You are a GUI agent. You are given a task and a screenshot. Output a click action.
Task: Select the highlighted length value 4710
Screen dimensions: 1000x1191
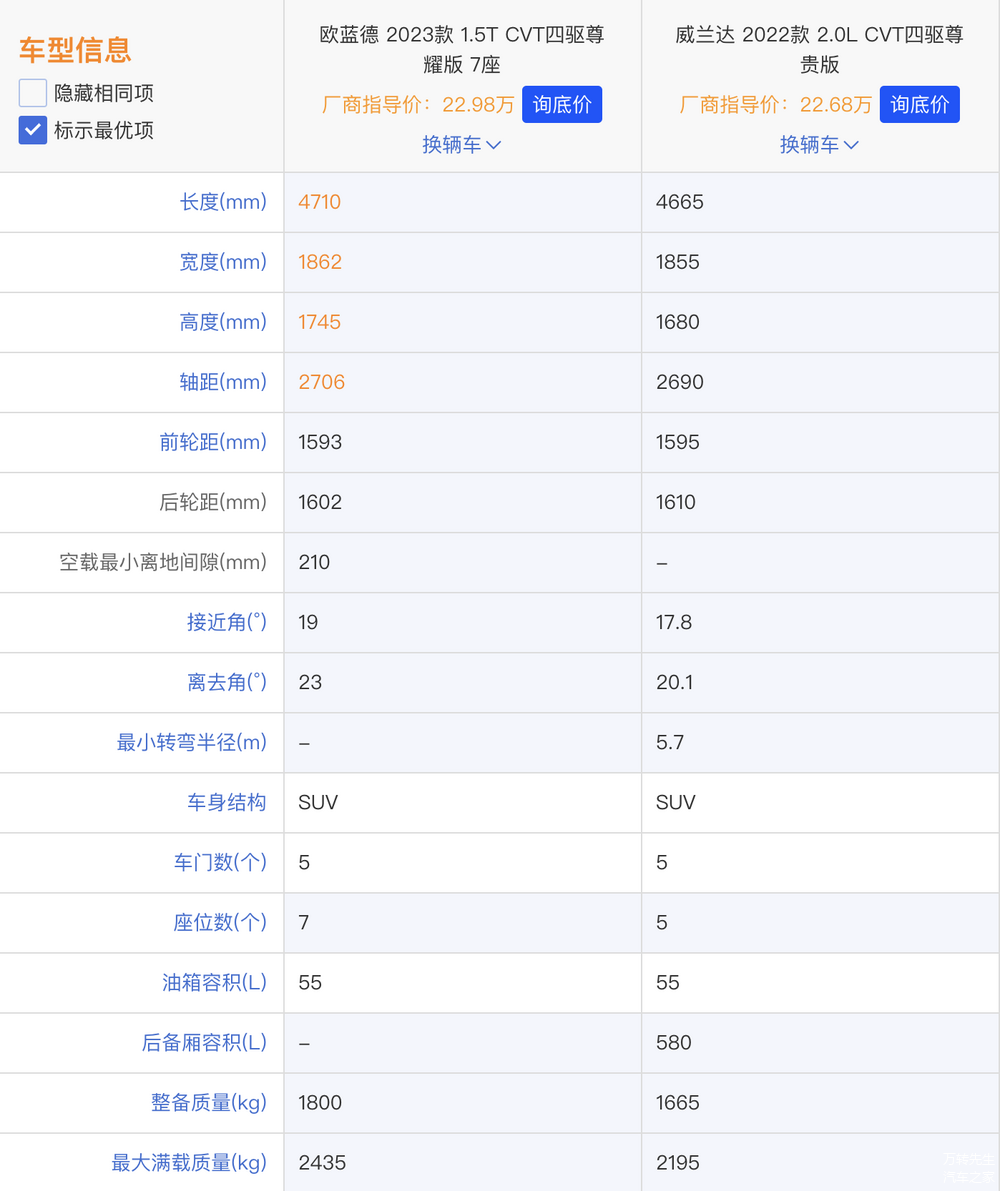(x=320, y=202)
